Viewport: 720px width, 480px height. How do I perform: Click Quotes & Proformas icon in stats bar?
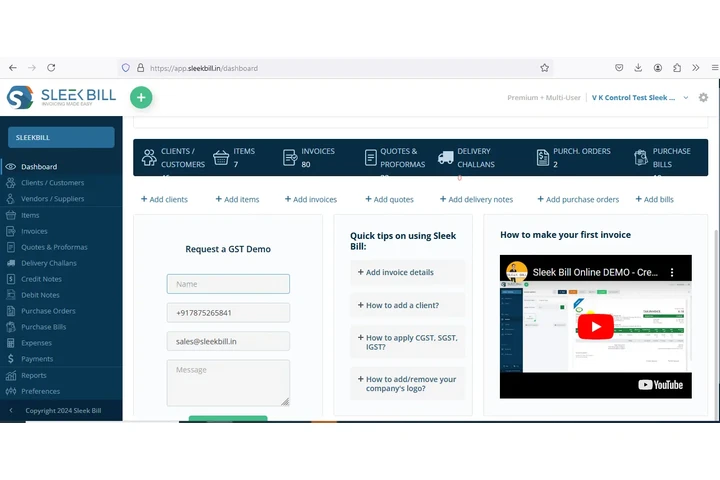(371, 158)
